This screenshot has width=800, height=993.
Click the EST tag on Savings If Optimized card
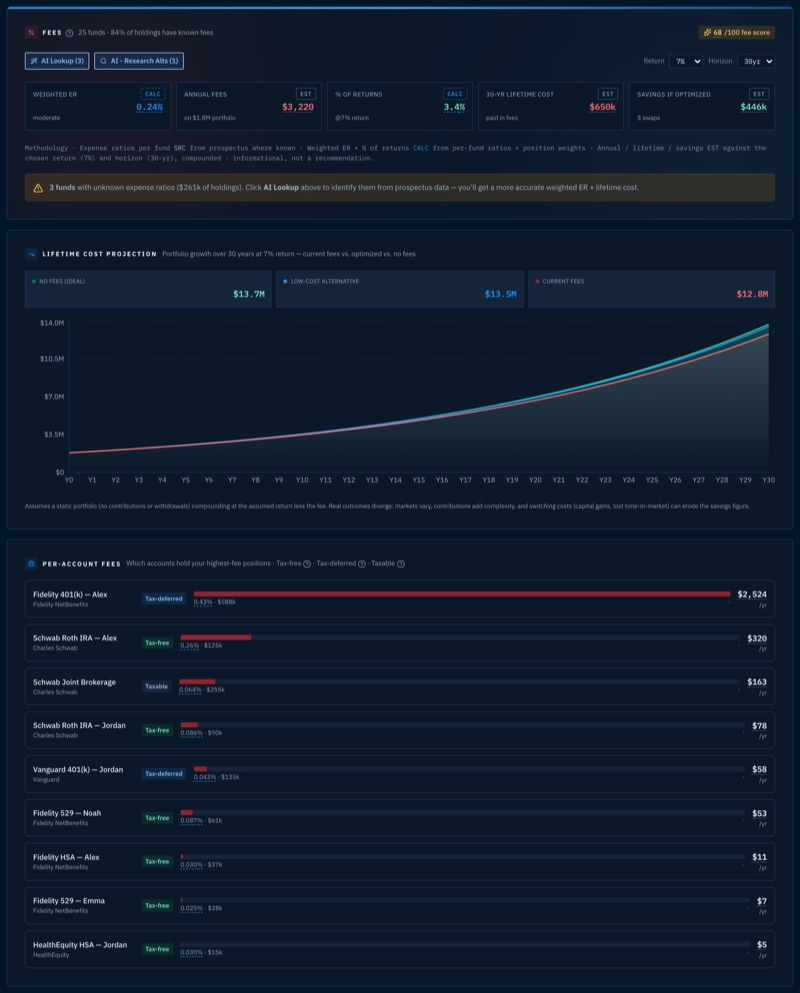759,94
